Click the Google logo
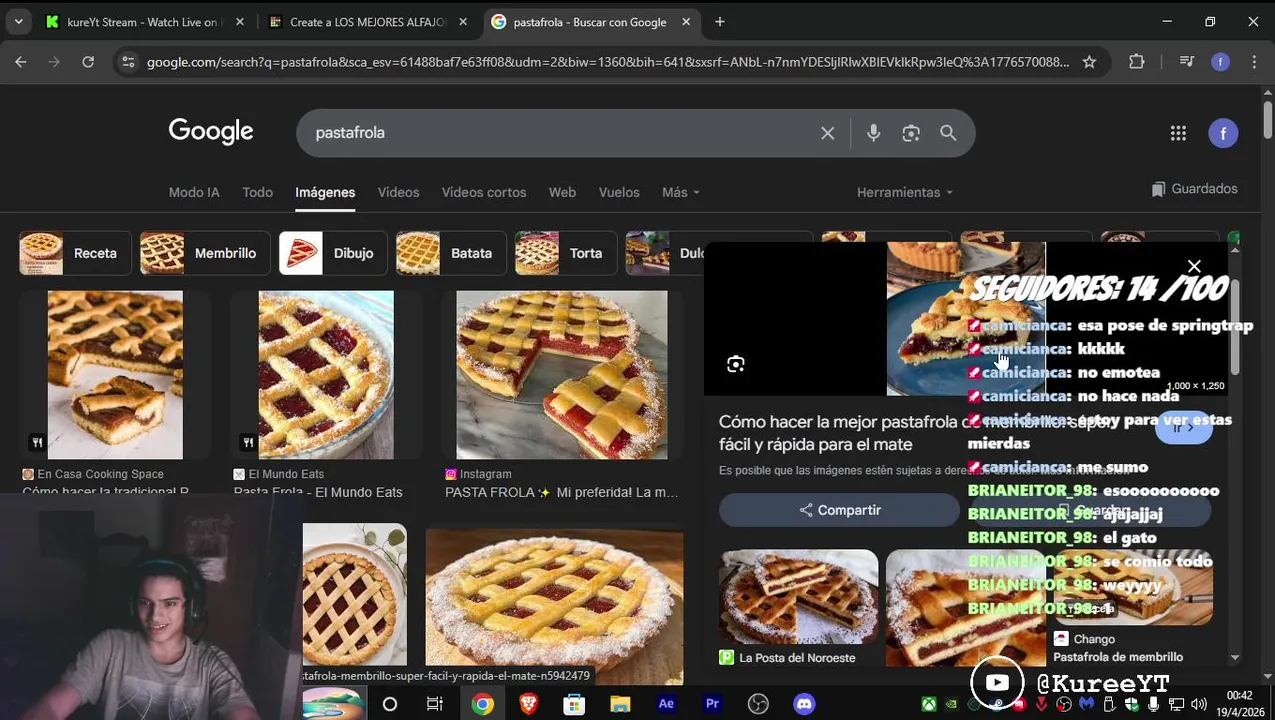This screenshot has height=720, width=1275. [211, 132]
